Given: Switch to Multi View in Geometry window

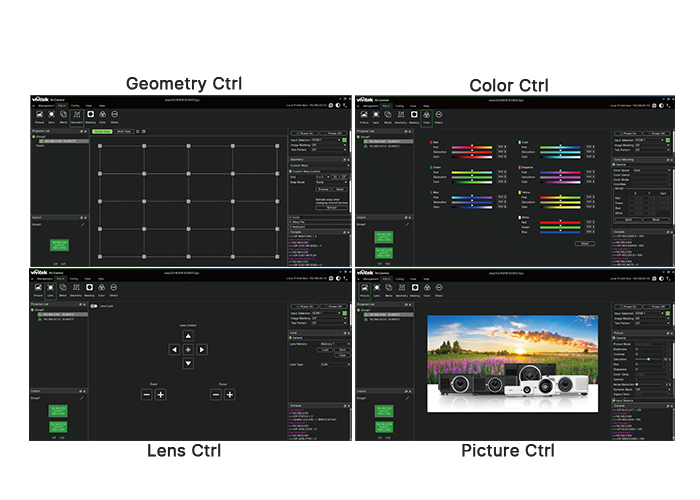Looking at the screenshot, I should pos(125,131).
